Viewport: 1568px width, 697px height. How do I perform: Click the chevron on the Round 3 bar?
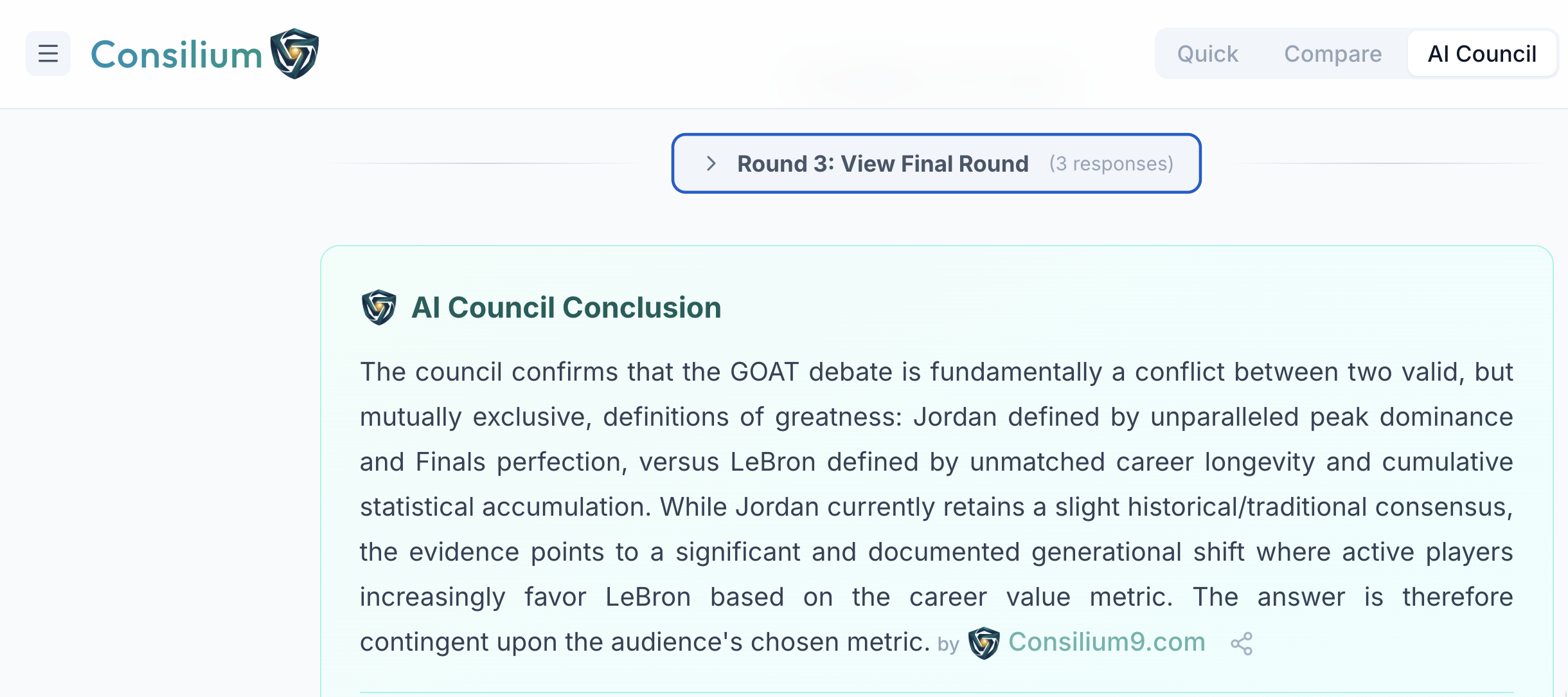click(711, 164)
